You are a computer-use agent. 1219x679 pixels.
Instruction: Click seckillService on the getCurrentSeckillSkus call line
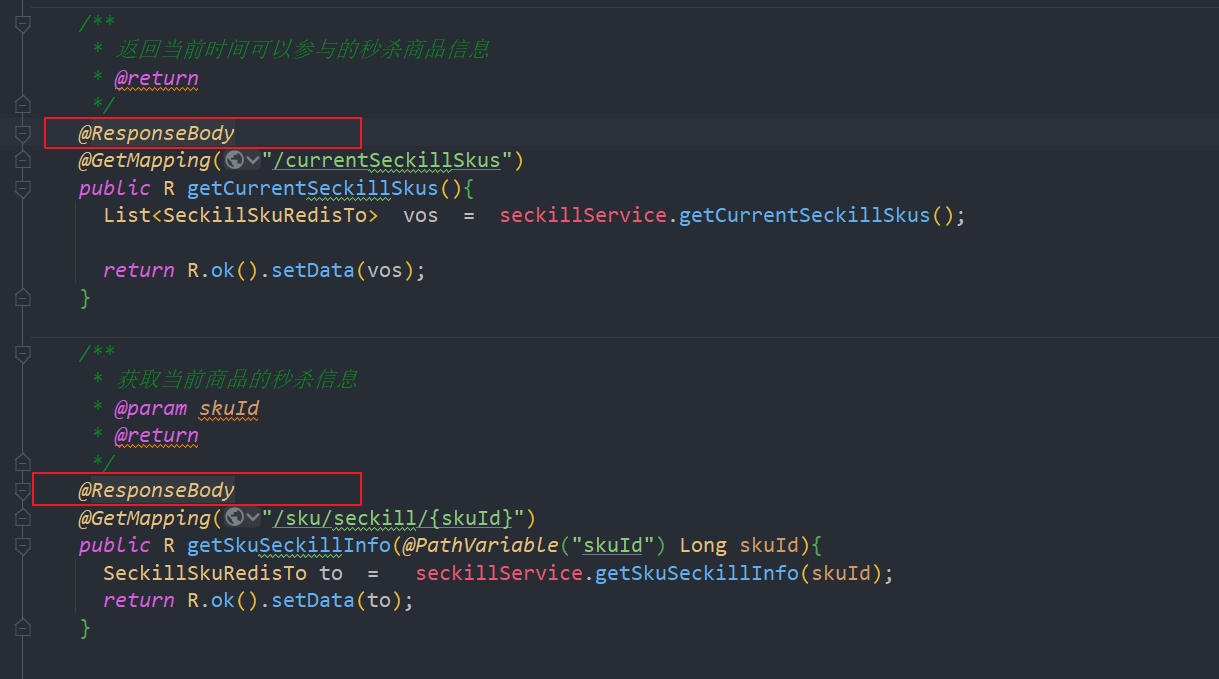(583, 215)
